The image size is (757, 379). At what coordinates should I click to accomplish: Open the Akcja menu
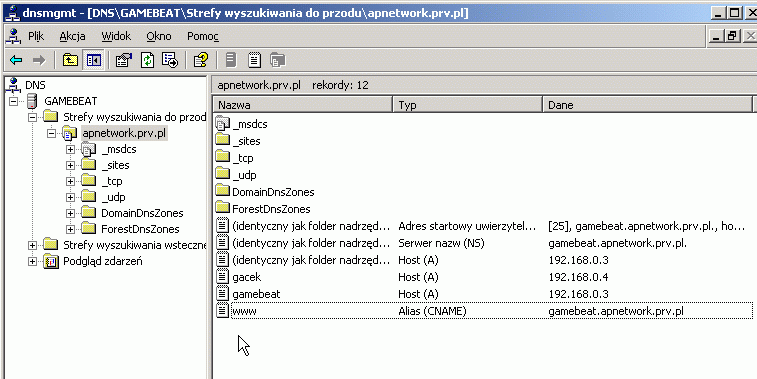click(x=72, y=36)
